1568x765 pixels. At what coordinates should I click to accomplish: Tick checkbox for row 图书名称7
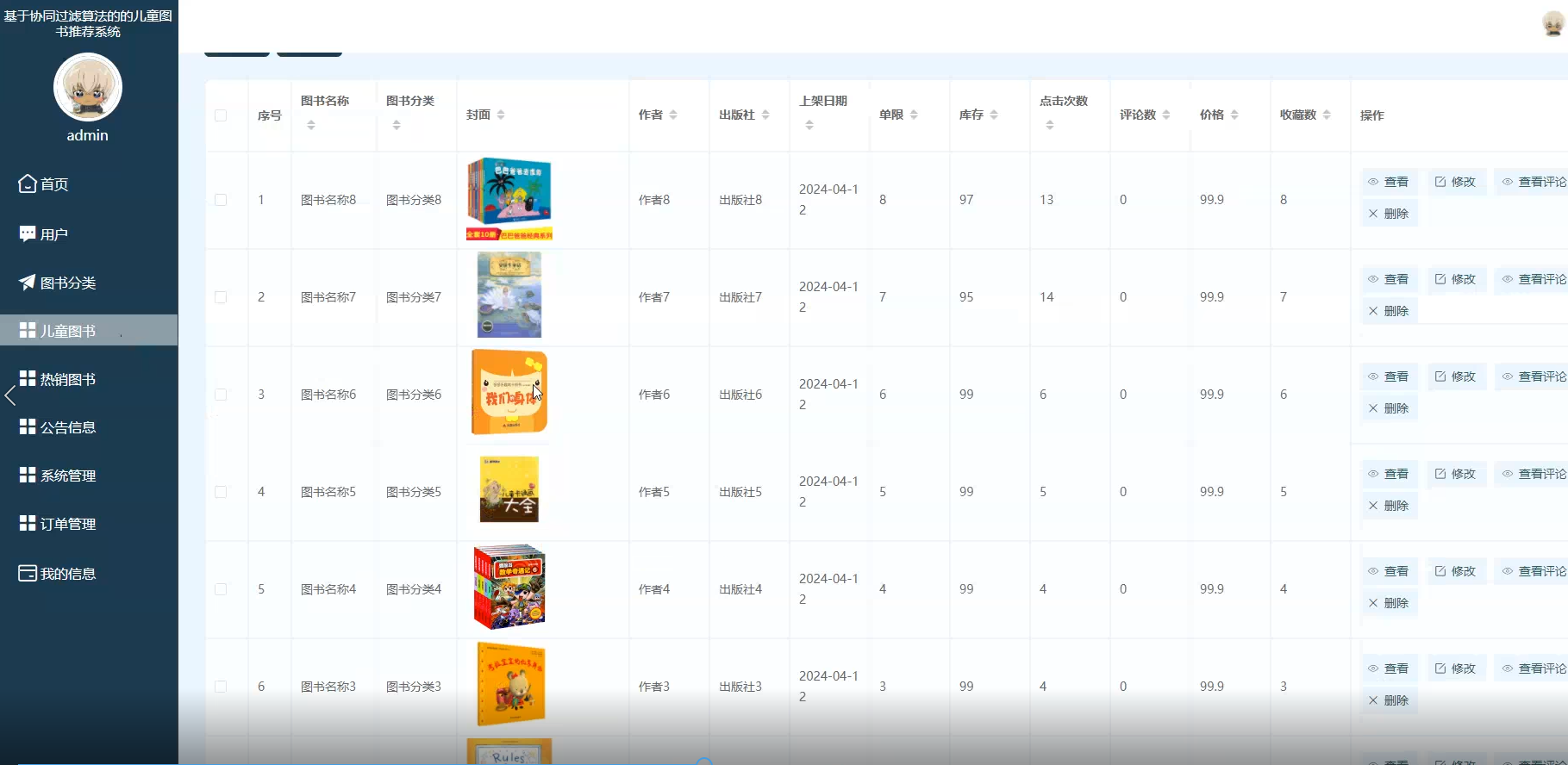221,297
